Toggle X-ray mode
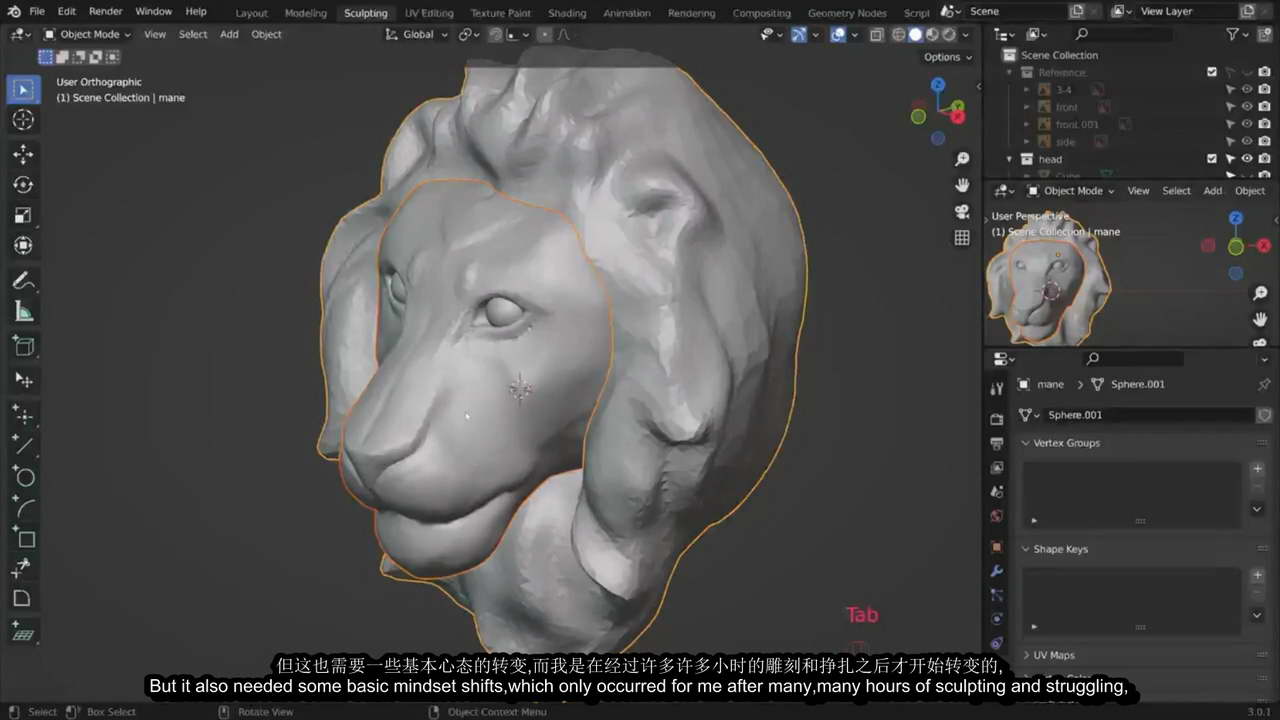Image resolution: width=1280 pixels, height=720 pixels. pyautogui.click(x=877, y=34)
